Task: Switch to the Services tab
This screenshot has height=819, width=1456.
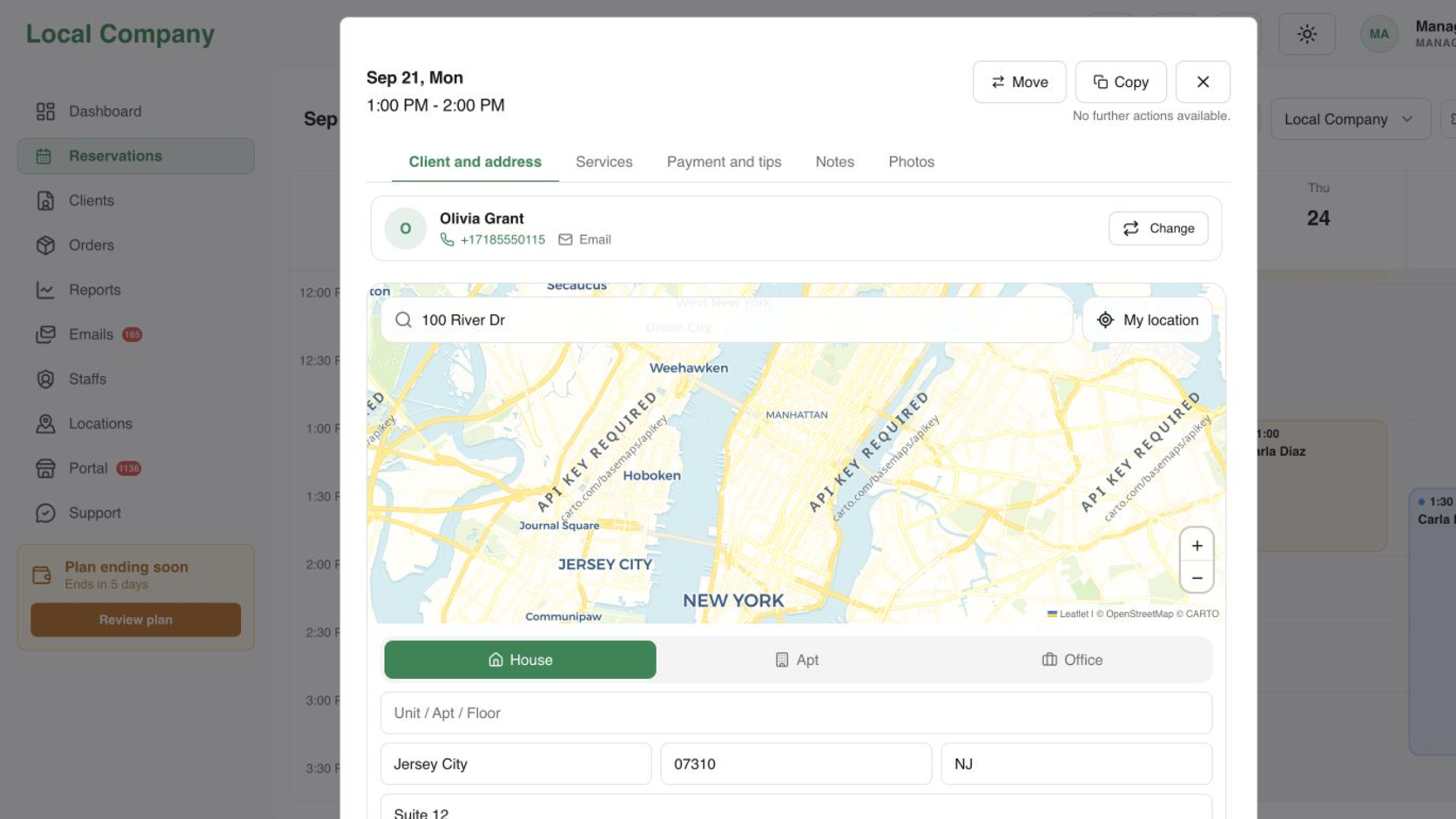Action: tap(603, 162)
